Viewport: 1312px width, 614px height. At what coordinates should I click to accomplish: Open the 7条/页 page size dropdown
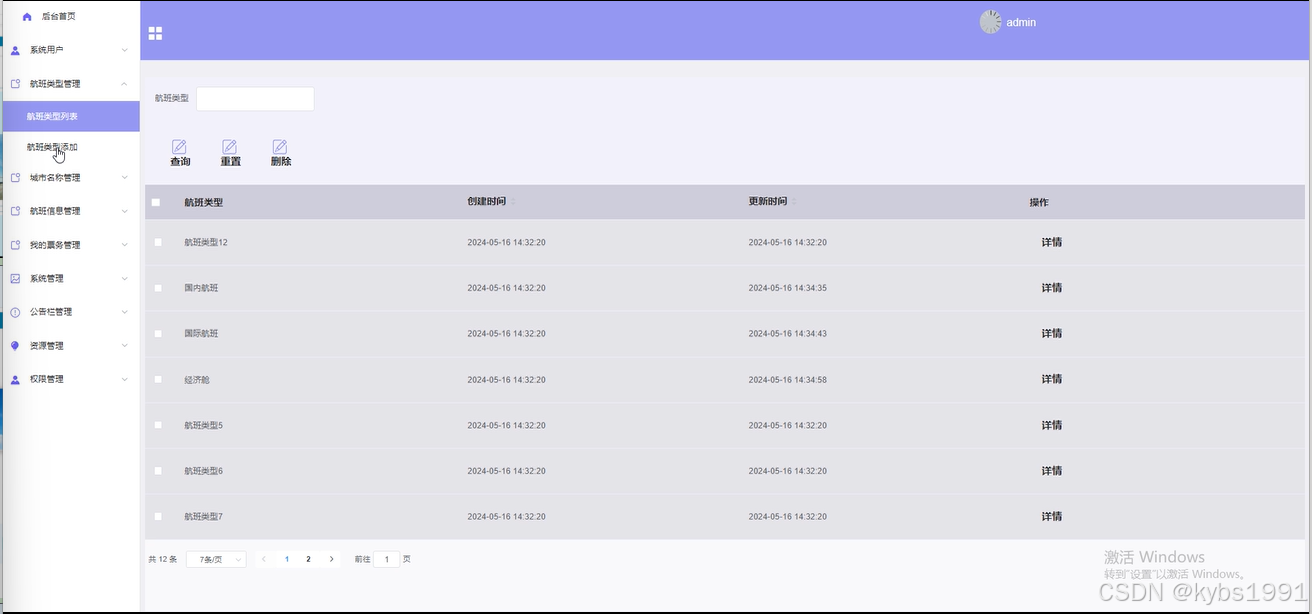click(x=216, y=560)
